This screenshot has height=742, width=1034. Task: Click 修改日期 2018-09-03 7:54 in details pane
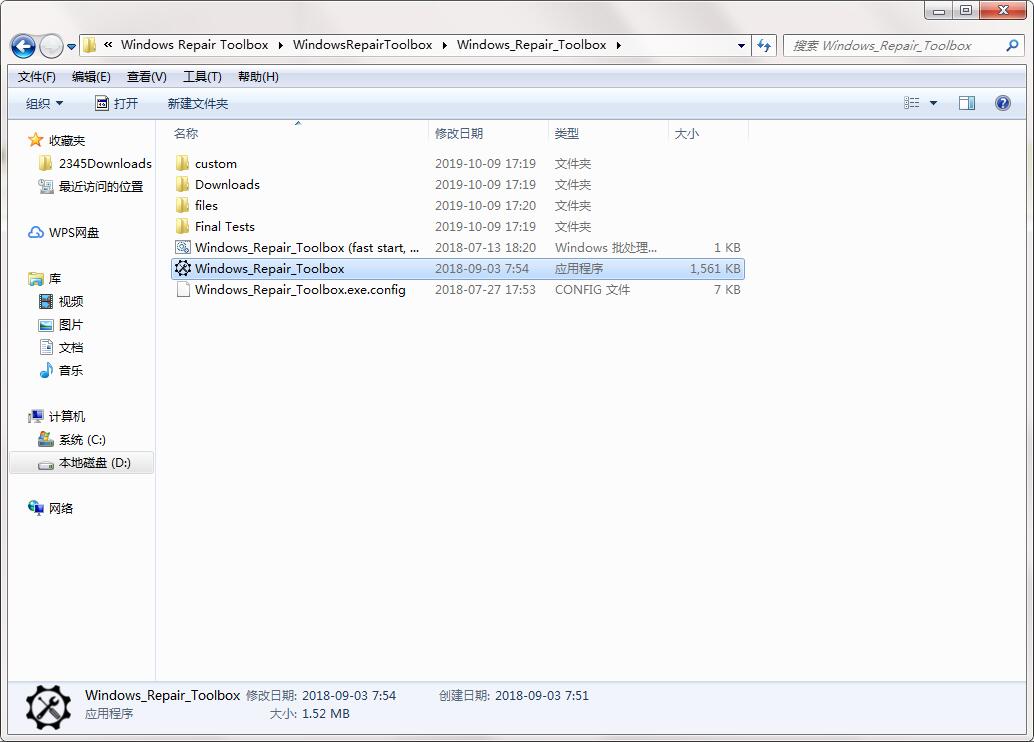321,695
